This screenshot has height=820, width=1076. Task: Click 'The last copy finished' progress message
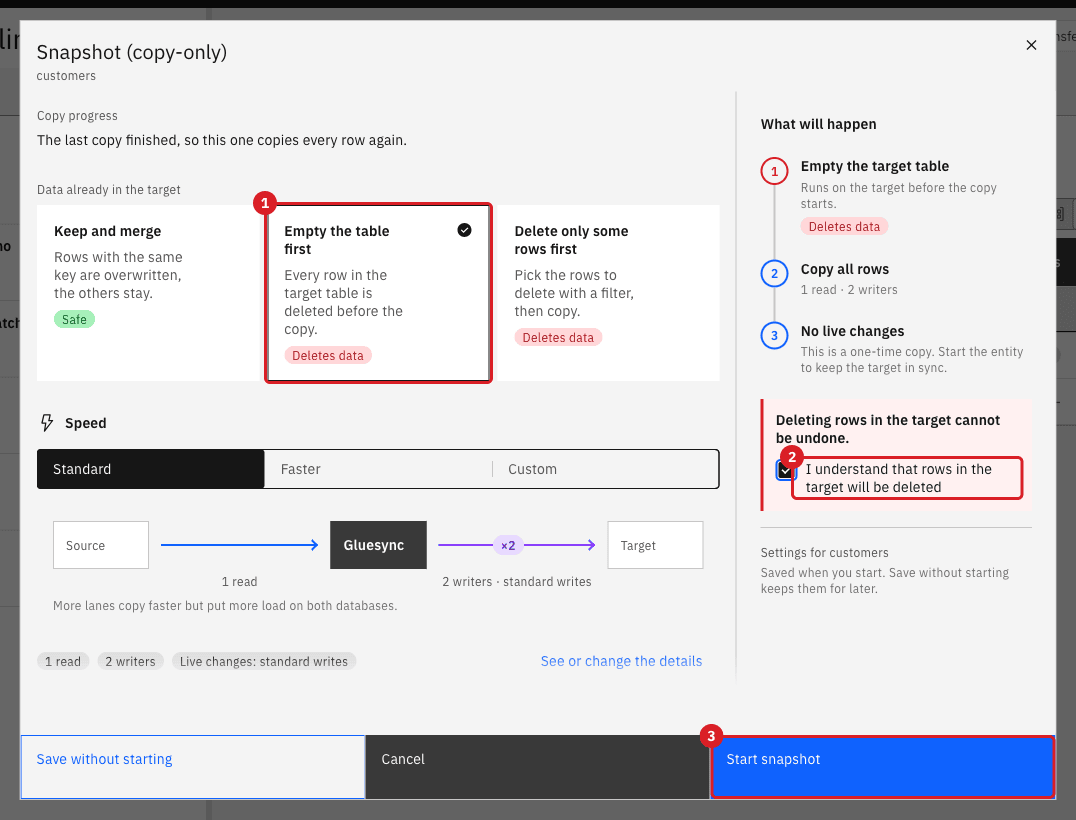click(222, 140)
